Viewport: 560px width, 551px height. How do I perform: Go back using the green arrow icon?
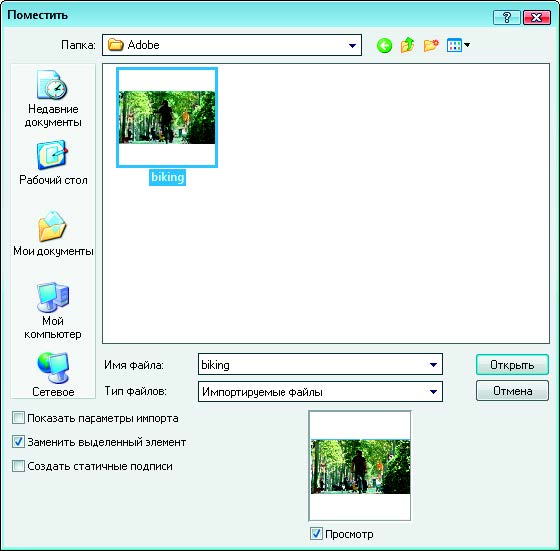tap(384, 46)
